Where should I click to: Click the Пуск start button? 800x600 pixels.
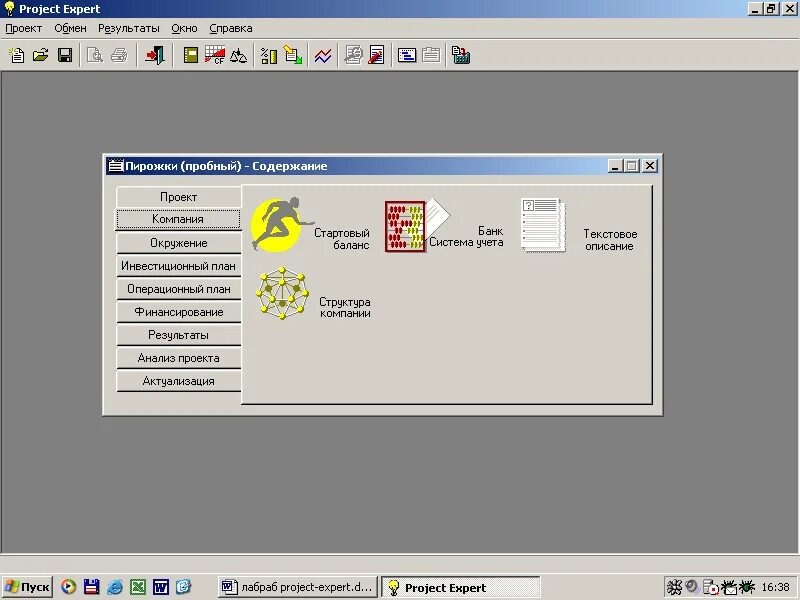29,587
